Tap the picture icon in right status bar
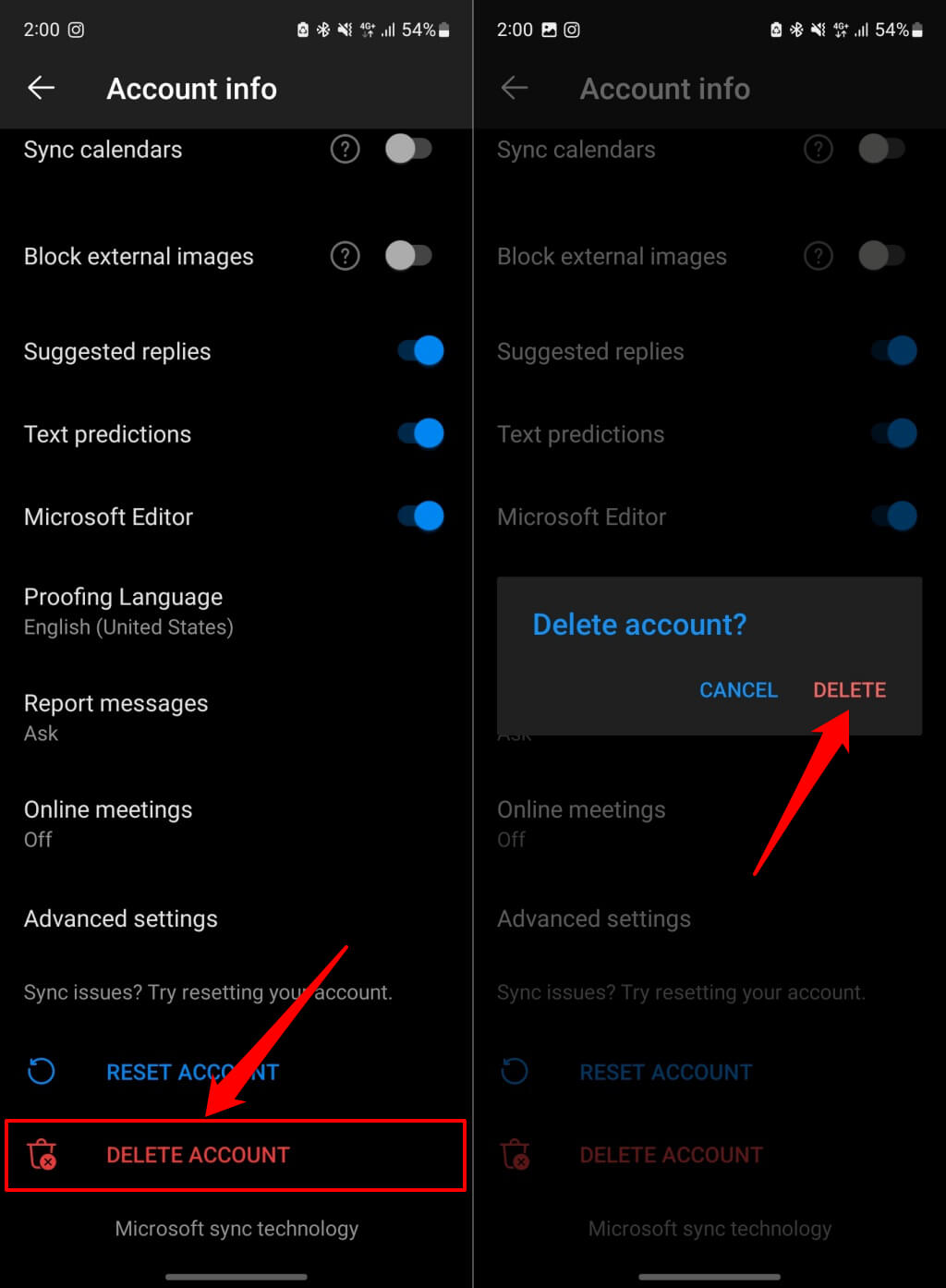Viewport: 946px width, 1288px height. 549,30
